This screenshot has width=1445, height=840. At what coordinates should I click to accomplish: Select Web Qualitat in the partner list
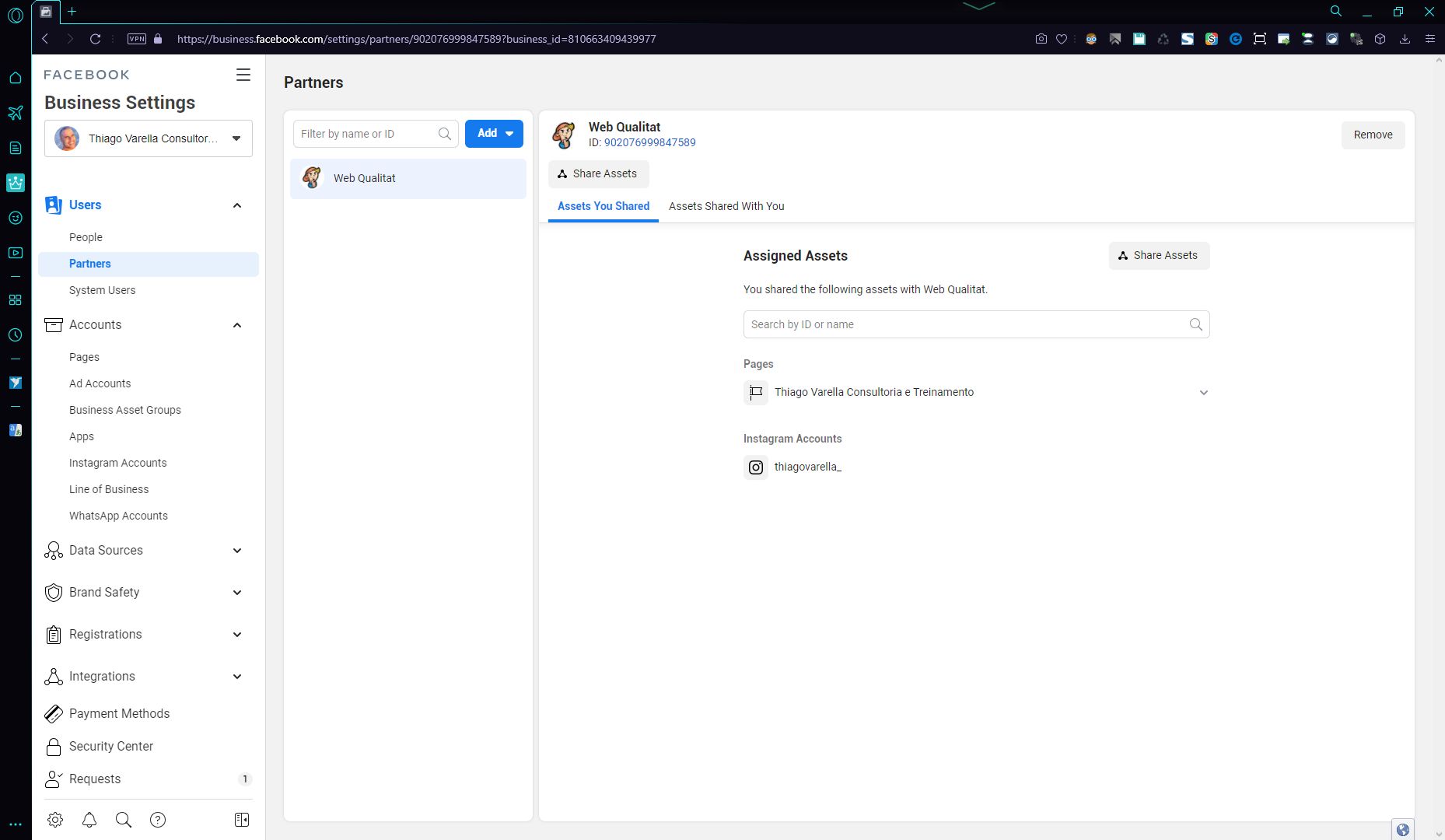click(x=408, y=178)
